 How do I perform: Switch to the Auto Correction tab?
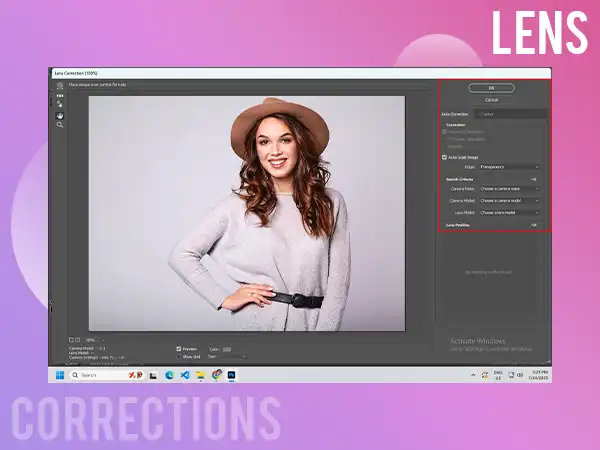(x=455, y=114)
